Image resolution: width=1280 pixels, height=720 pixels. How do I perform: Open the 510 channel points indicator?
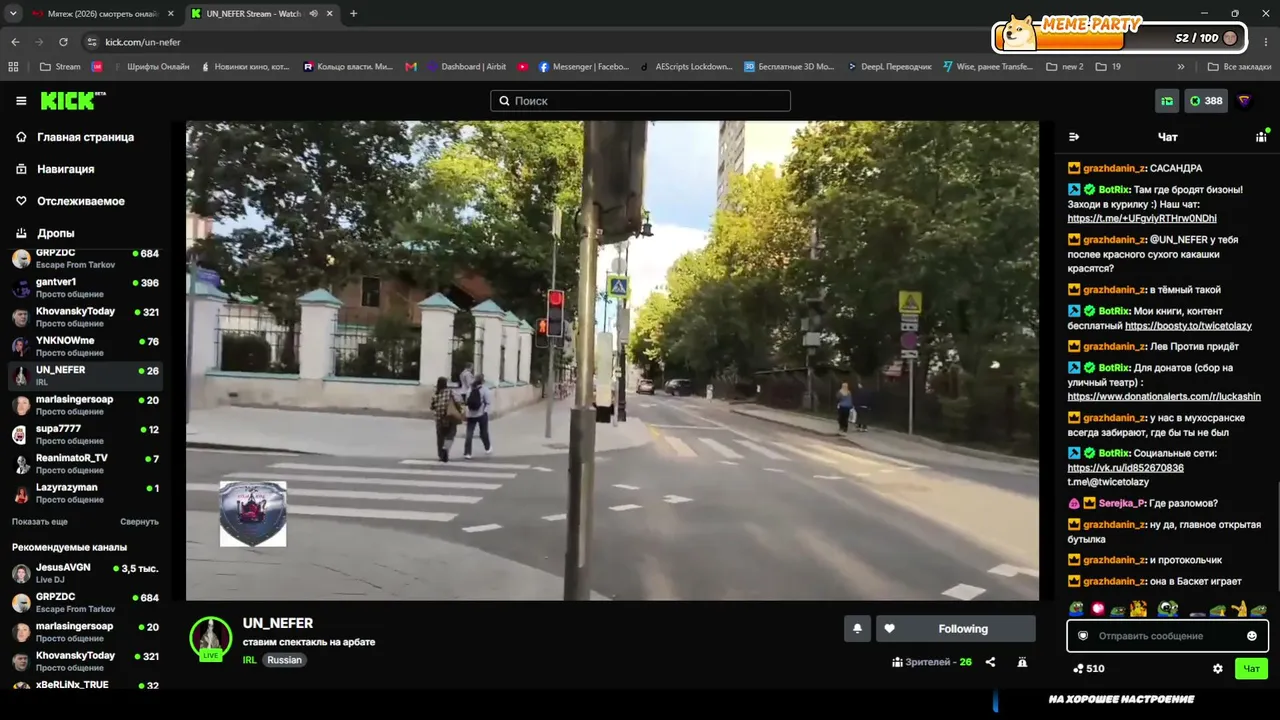click(1088, 669)
